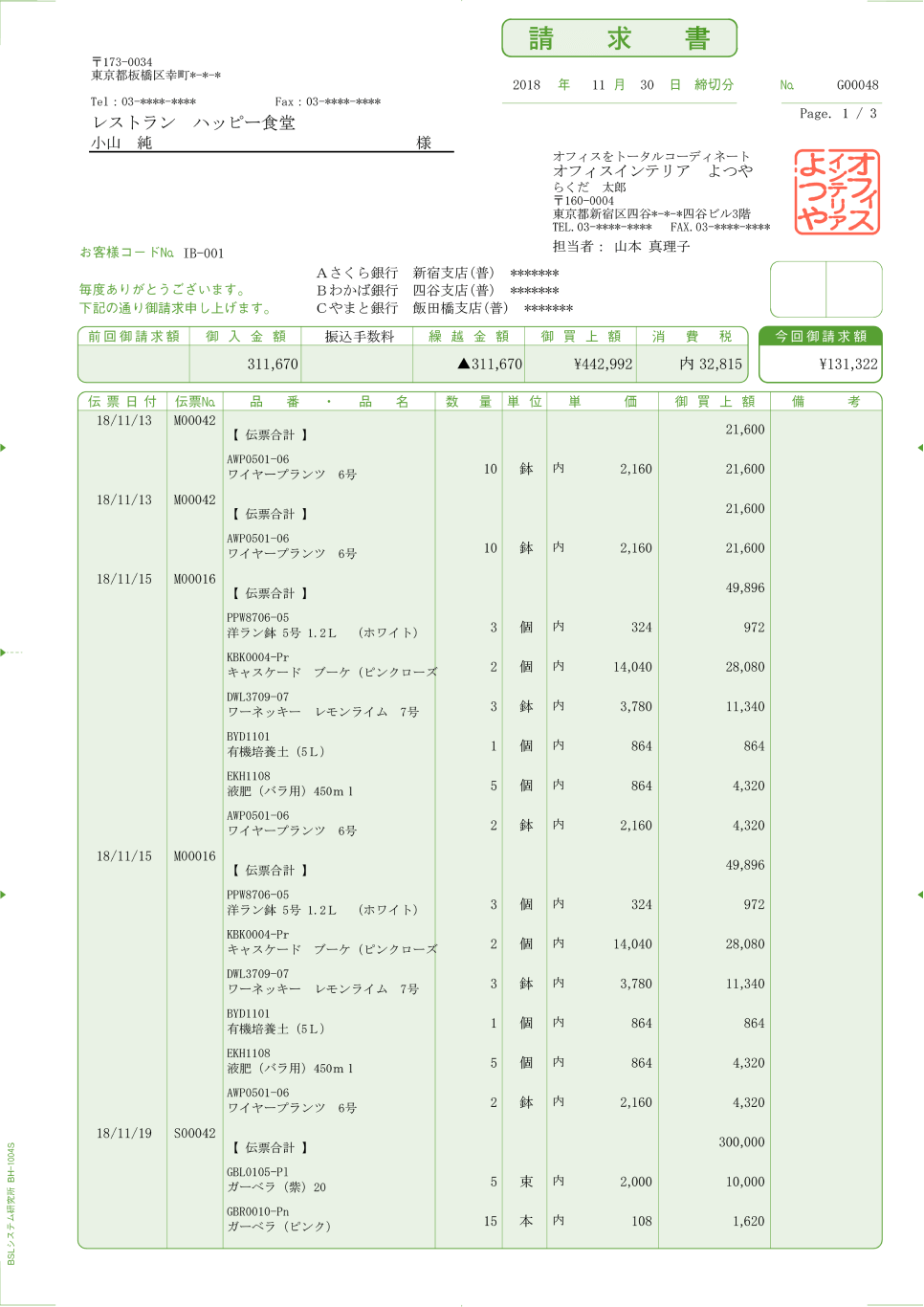The image size is (924, 1307).
Task: Select the greeting 毎度ありがとうございます。
Action: (165, 289)
